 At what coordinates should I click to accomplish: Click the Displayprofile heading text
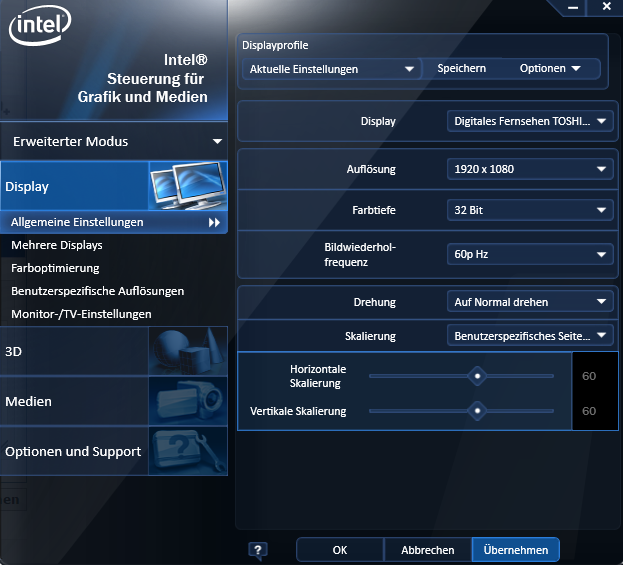275,45
